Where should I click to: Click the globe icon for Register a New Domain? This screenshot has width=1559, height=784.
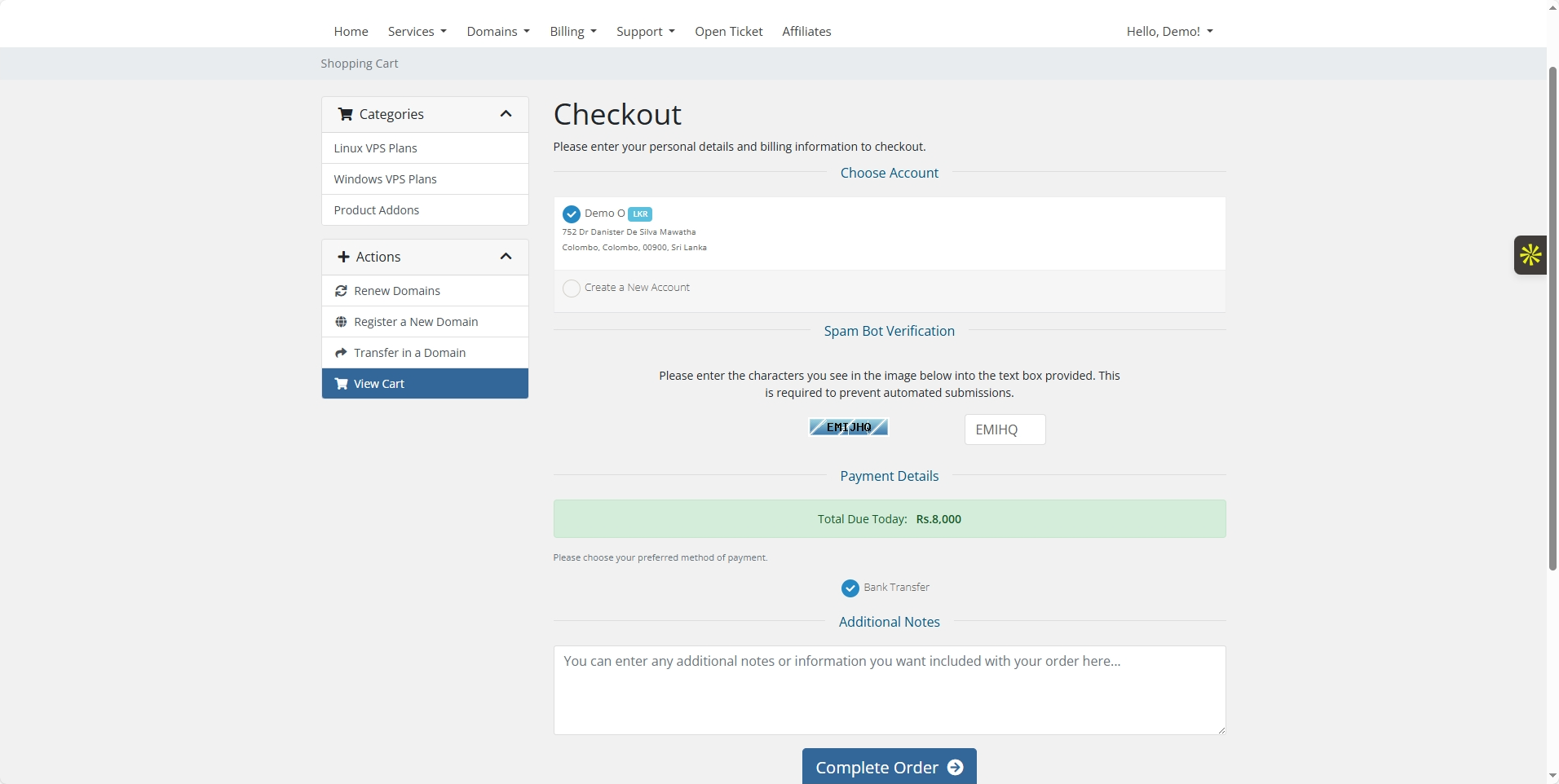tap(341, 322)
